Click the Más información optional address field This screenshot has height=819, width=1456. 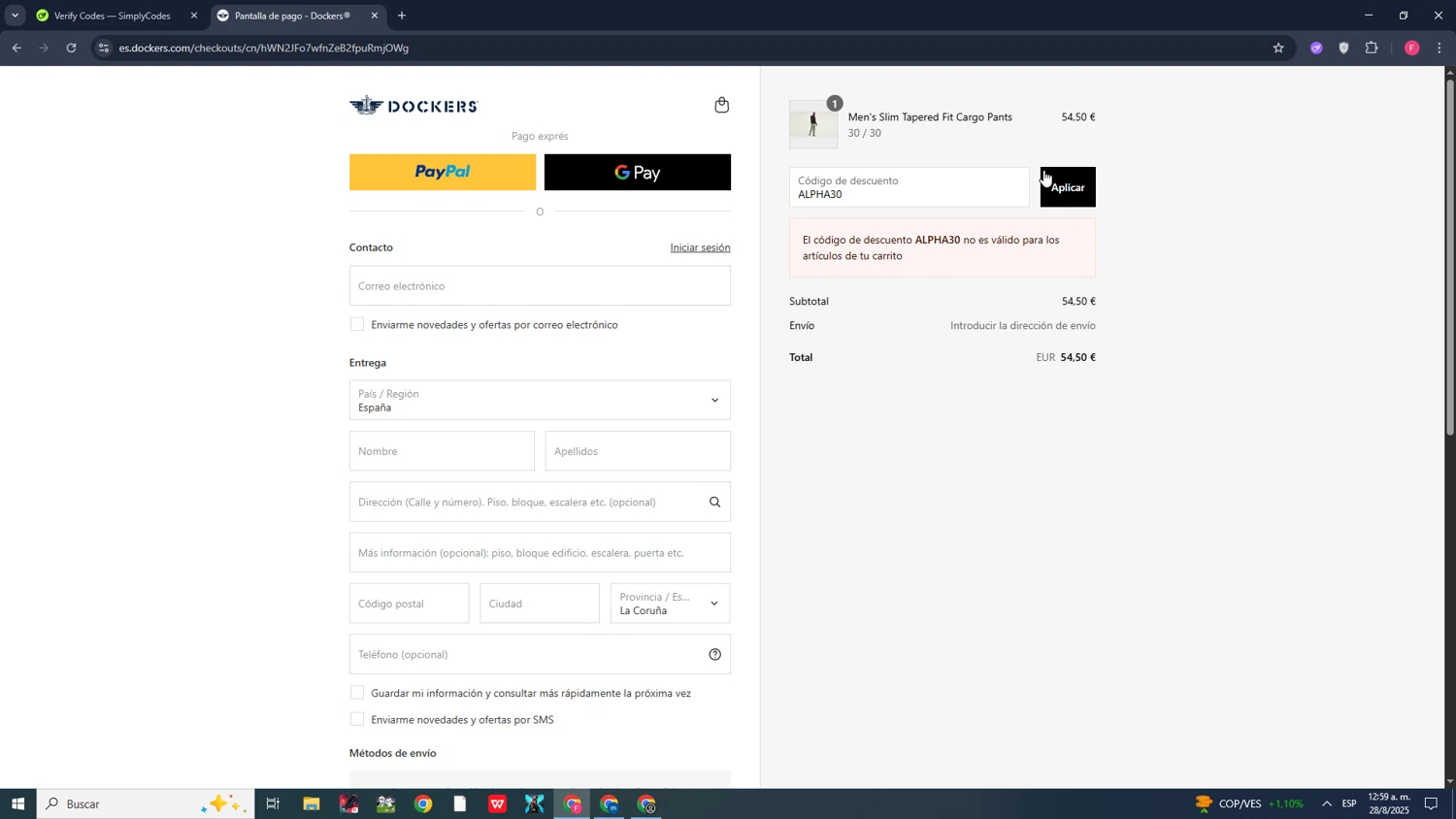(540, 553)
